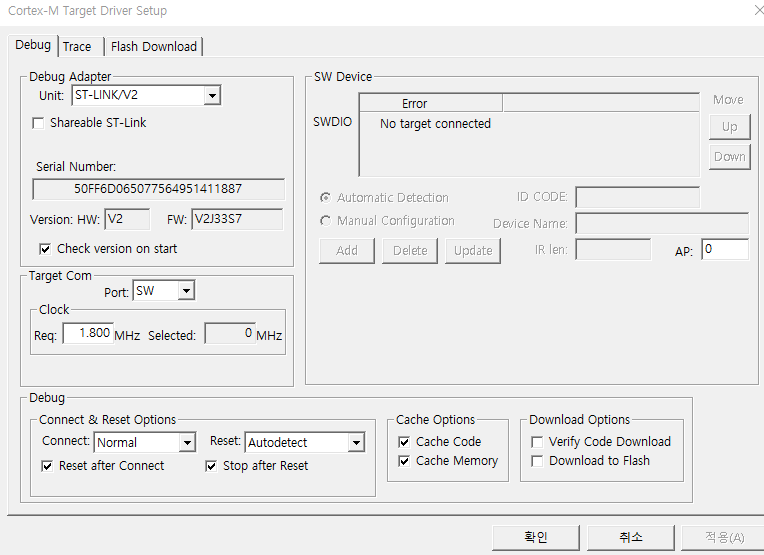Screen dimensions: 764x555
Task: Click the Selected clock field
Action: pyautogui.click(x=230, y=334)
